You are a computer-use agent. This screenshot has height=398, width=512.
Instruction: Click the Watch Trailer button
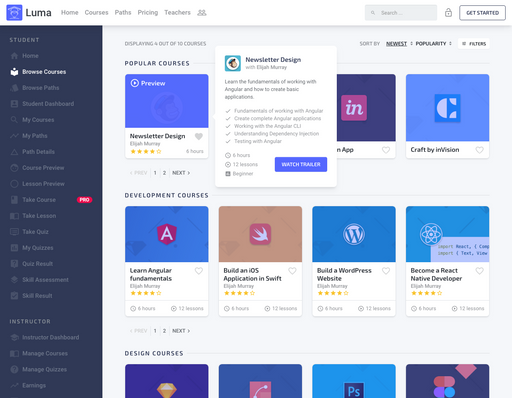pos(301,164)
